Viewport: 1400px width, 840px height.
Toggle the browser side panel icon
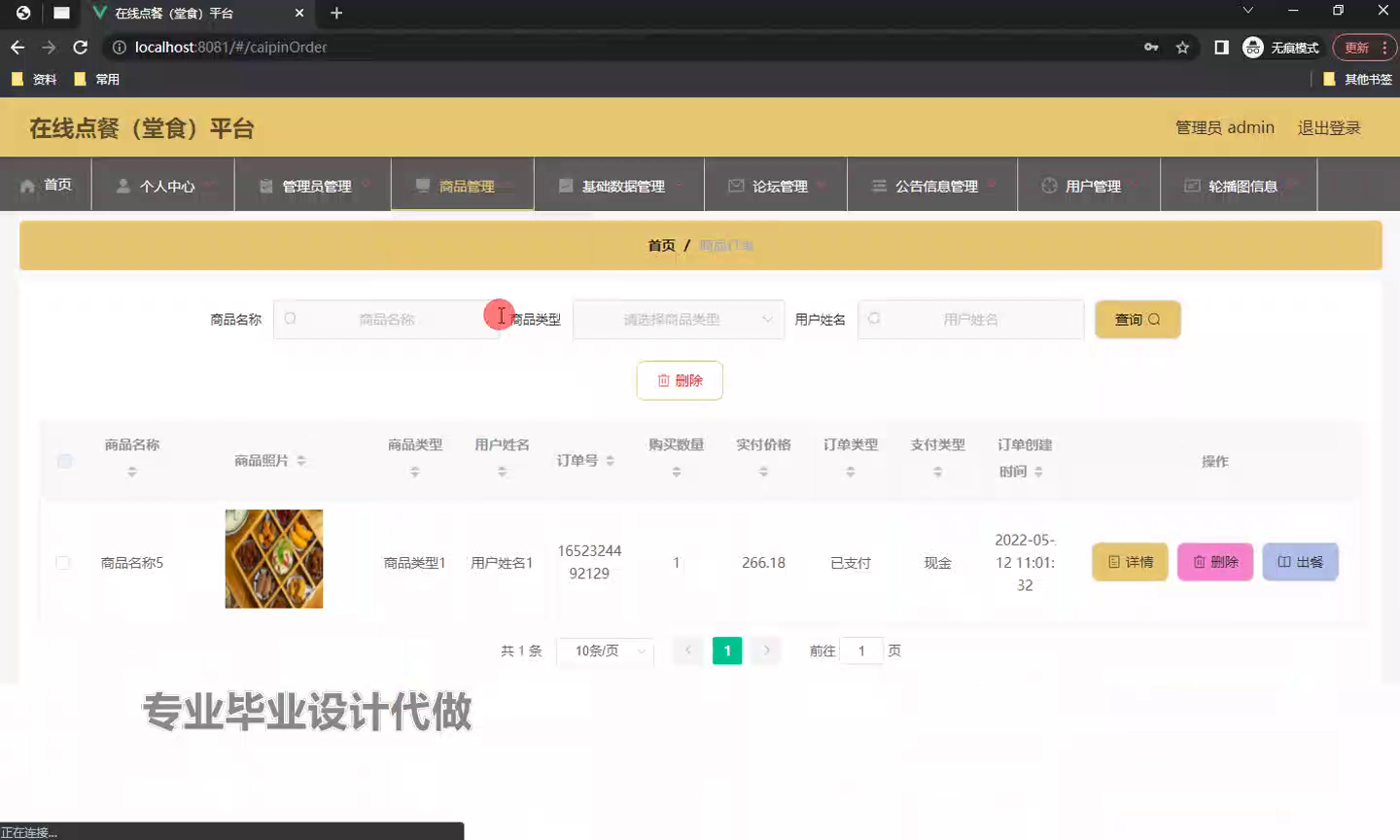click(x=1221, y=47)
